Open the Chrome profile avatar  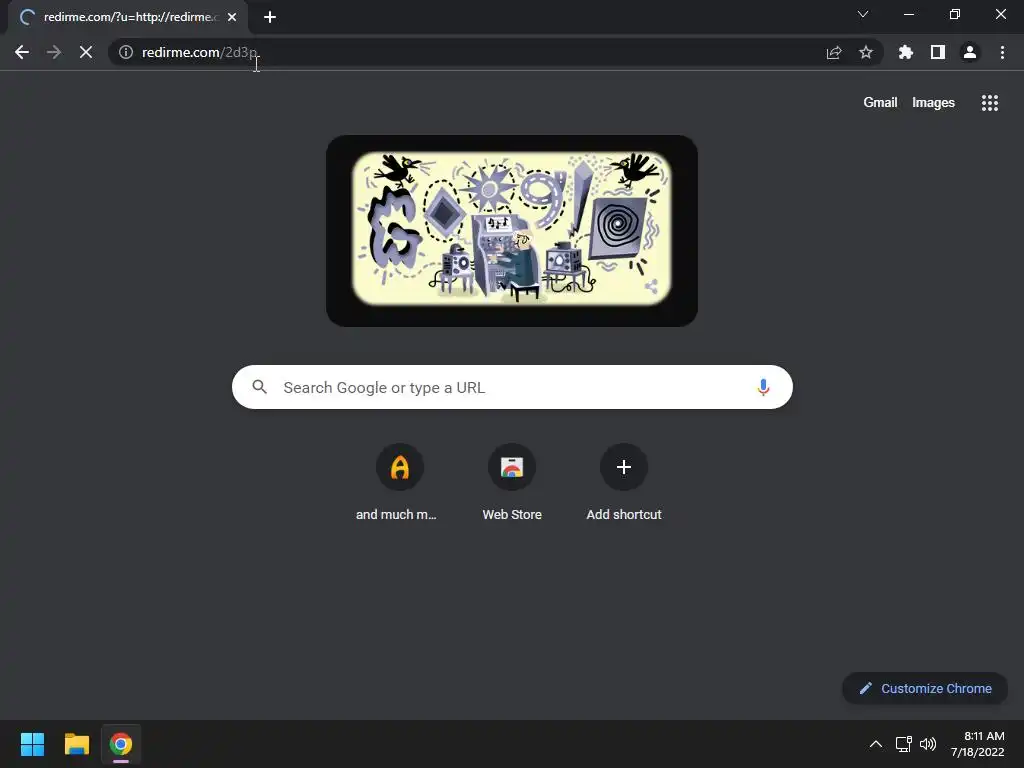tap(970, 52)
